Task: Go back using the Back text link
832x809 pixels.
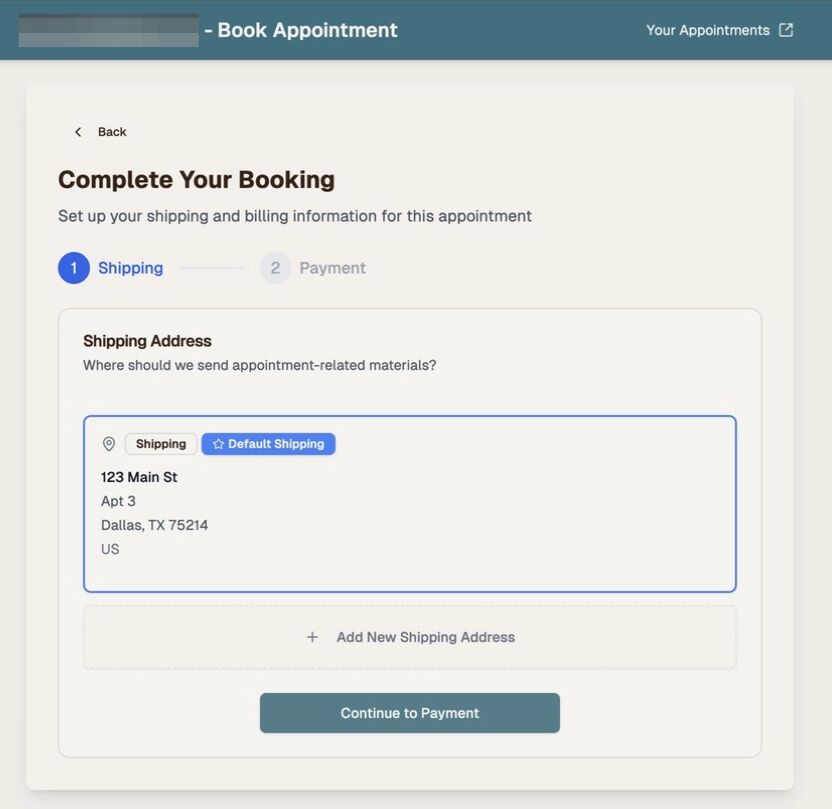Action: [112, 132]
